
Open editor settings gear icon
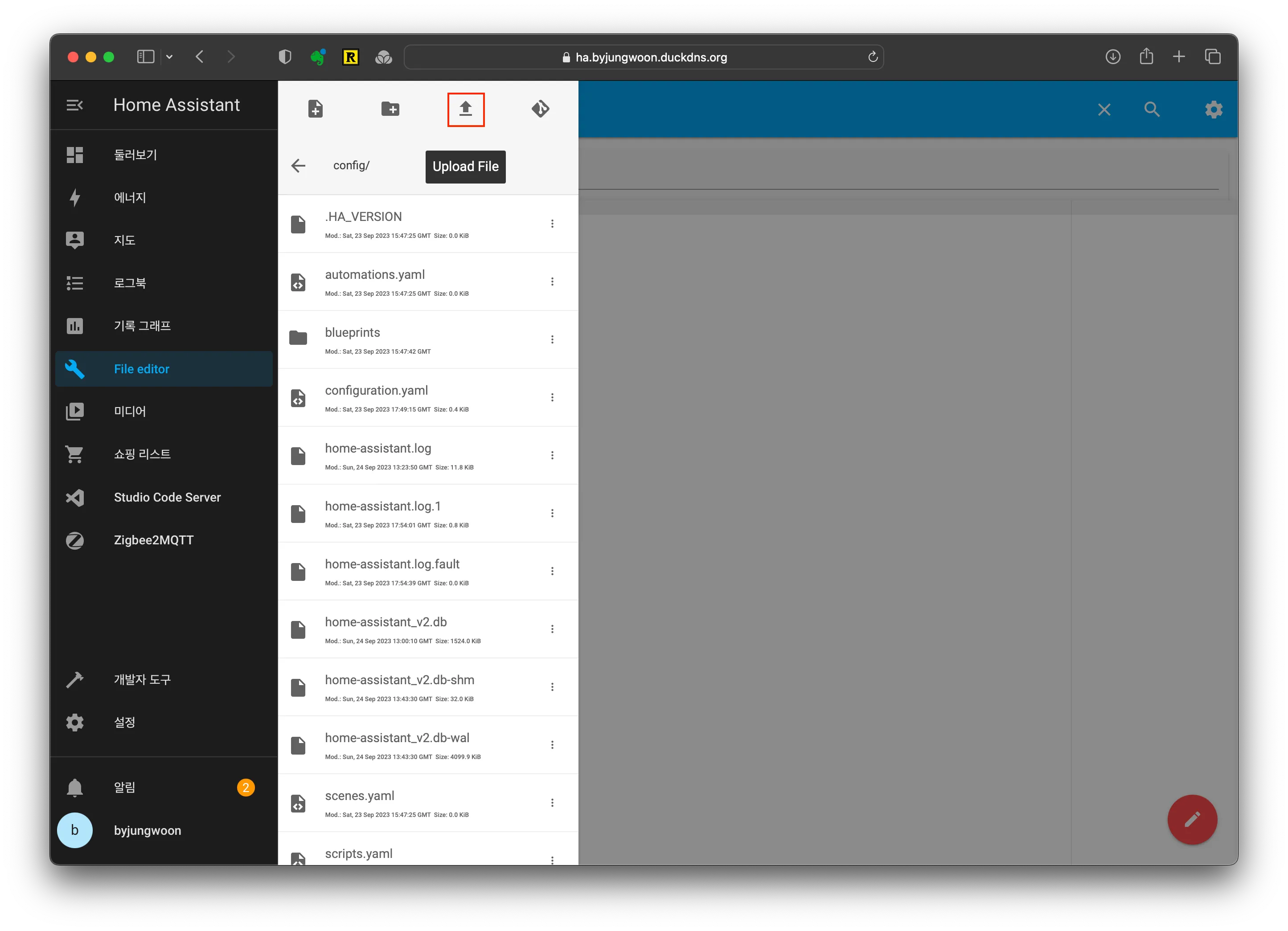coord(1214,110)
